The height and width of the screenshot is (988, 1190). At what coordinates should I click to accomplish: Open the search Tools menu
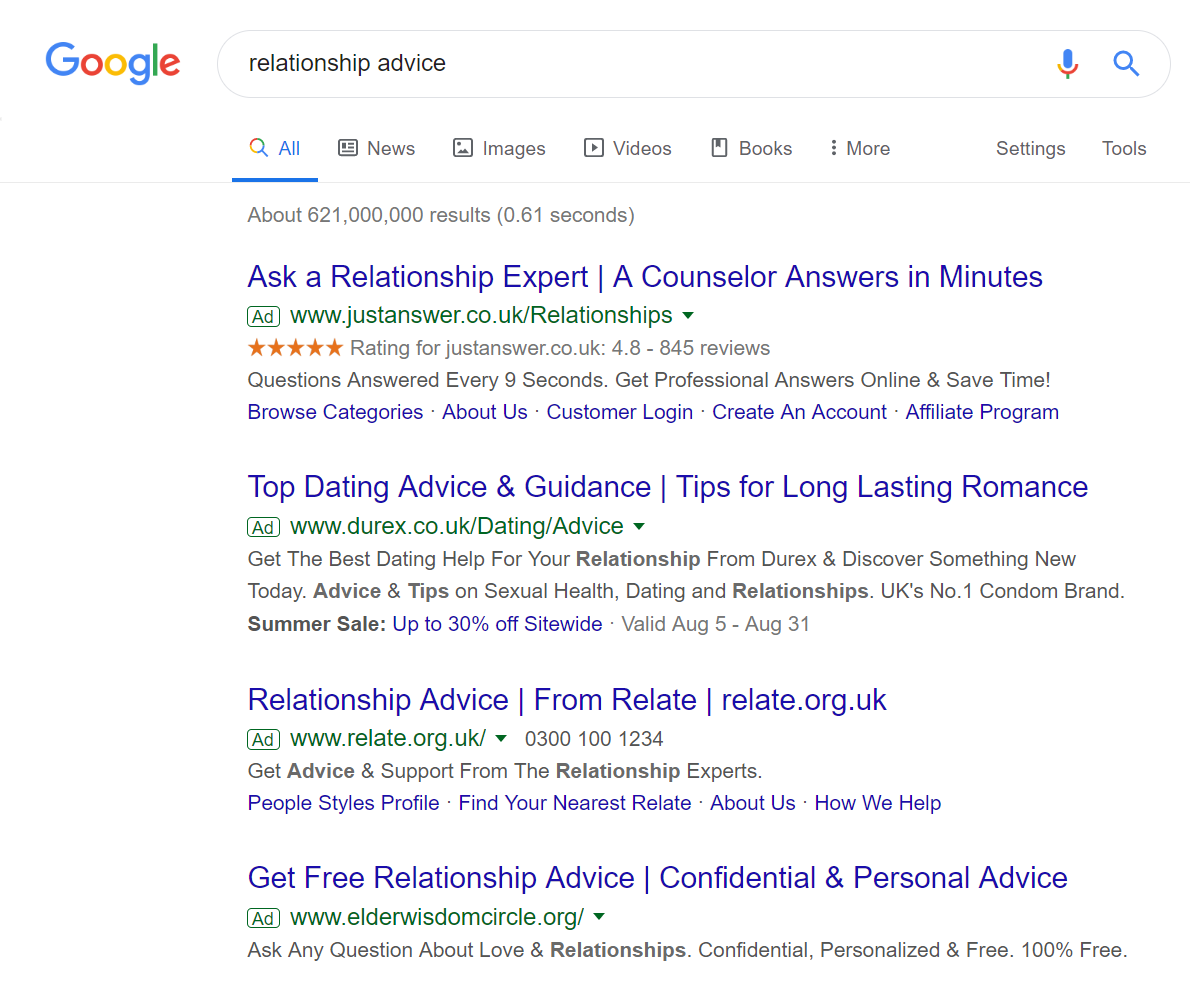1124,149
